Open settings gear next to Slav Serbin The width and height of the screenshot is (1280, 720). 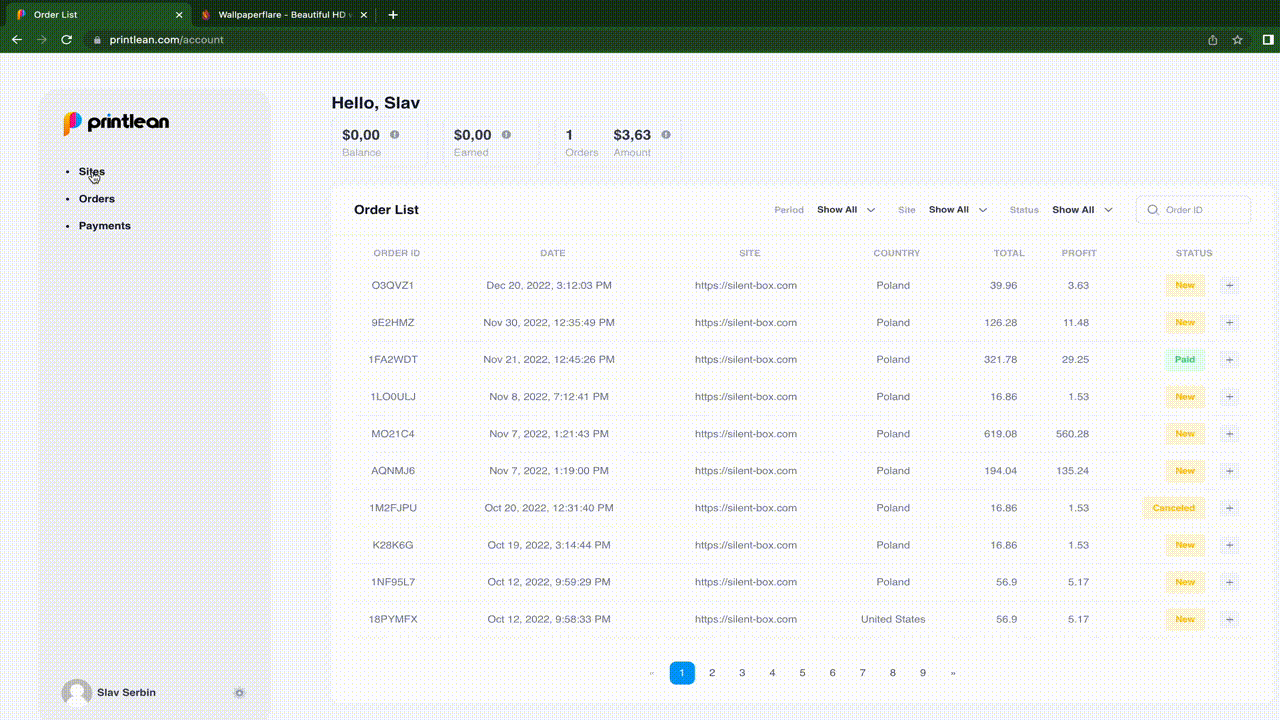pos(239,693)
